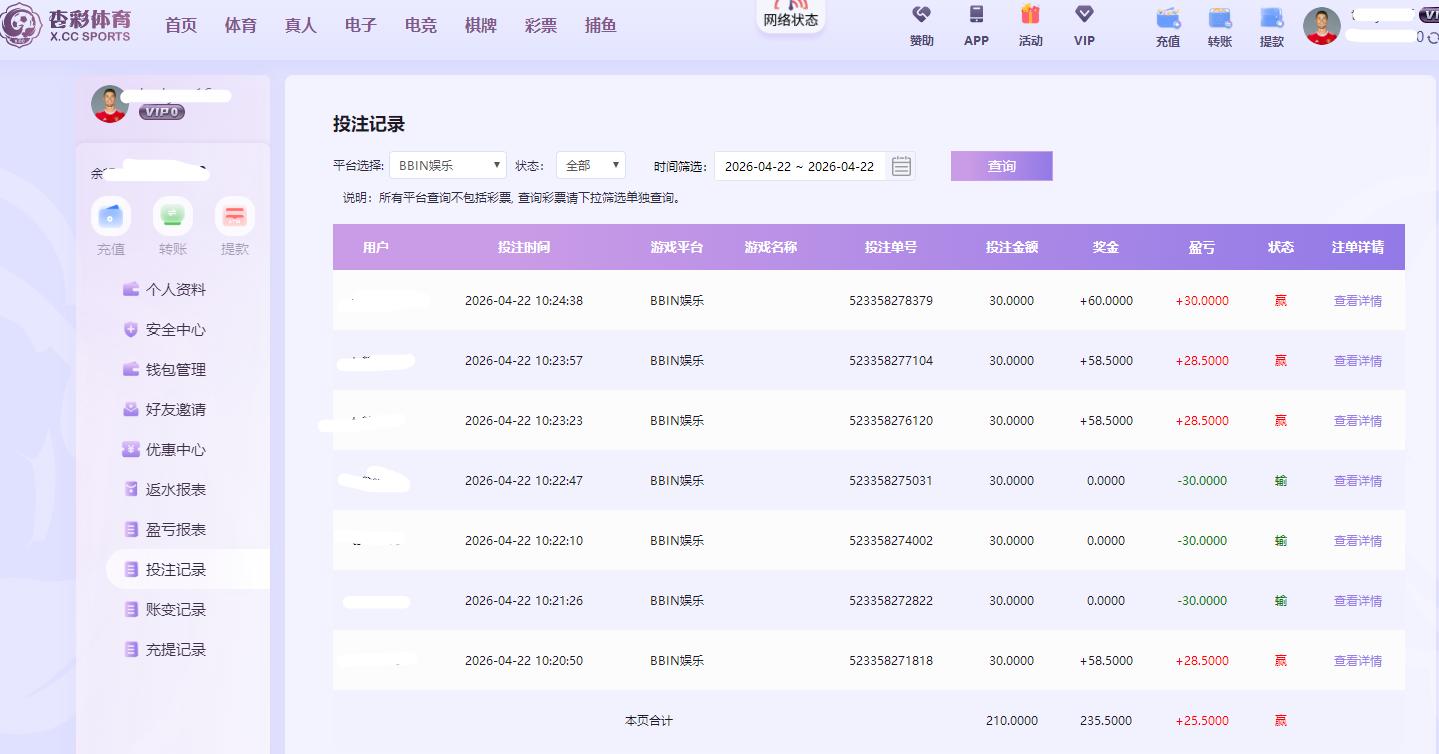
Task: Select 盈亏报表 in the sidebar menu
Action: [175, 529]
